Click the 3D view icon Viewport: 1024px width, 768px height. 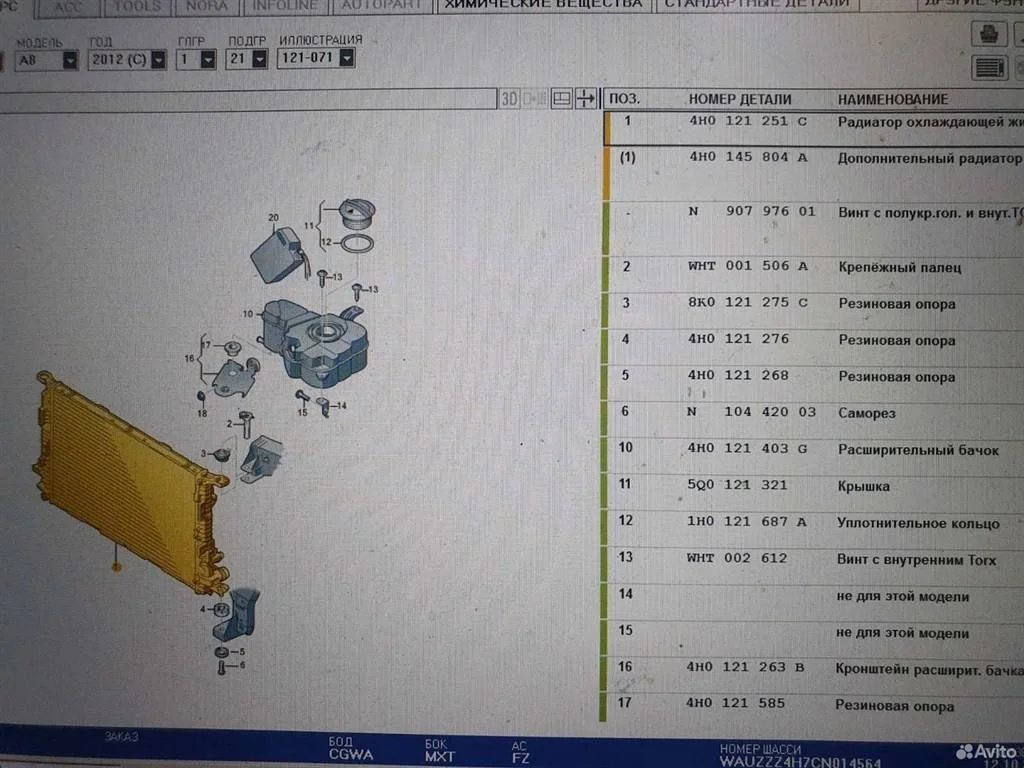pos(510,98)
